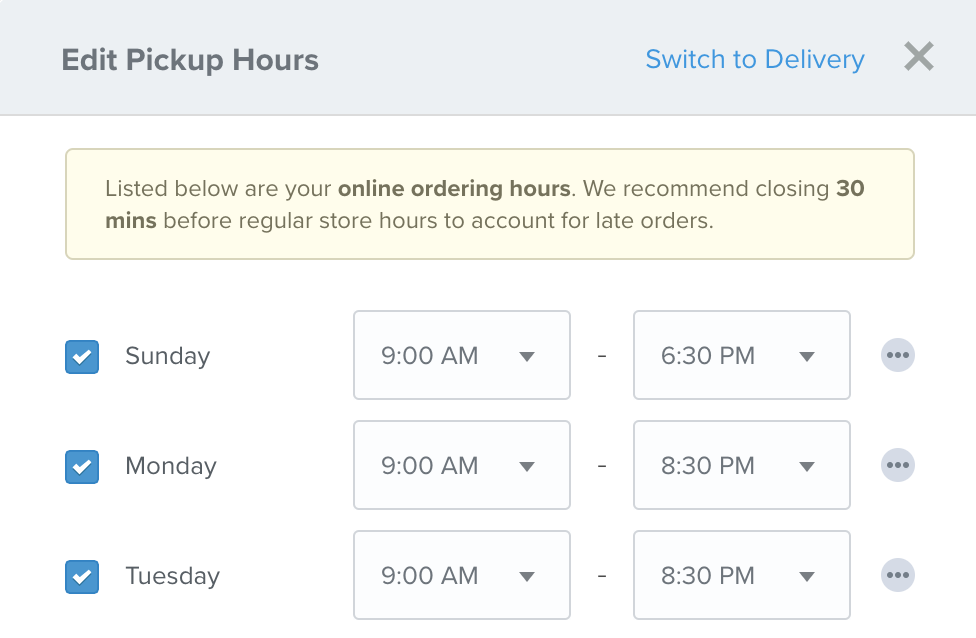Expand Sunday's 6:30 PM closing time dropdown
The image size is (976, 638).
tap(742, 355)
